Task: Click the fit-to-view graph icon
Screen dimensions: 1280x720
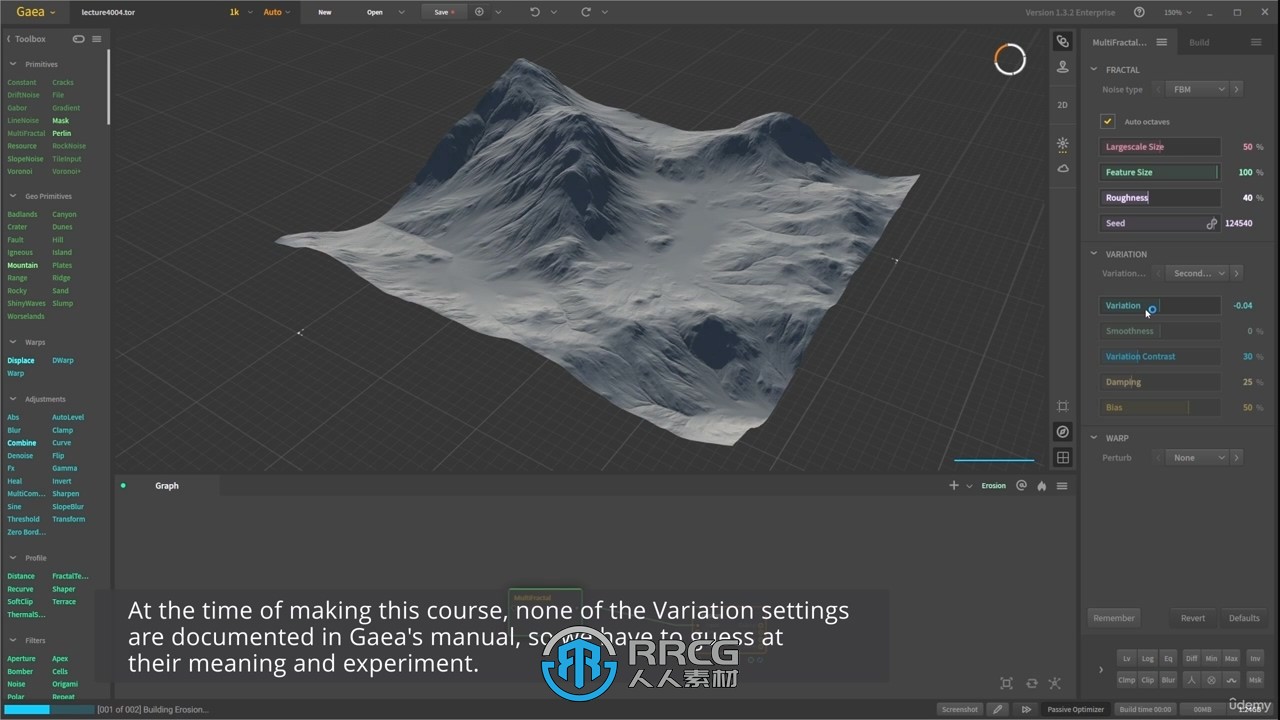Action: click(x=1006, y=683)
